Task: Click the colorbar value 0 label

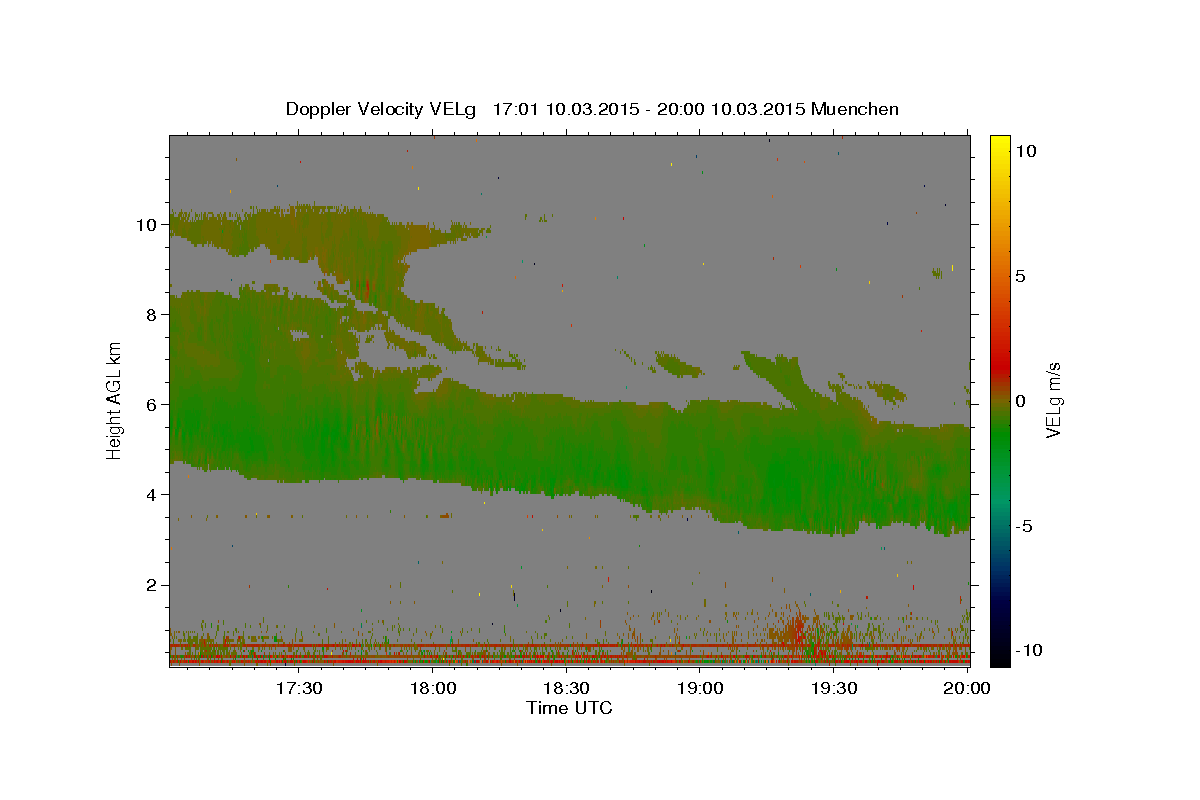Action: 1021,401
